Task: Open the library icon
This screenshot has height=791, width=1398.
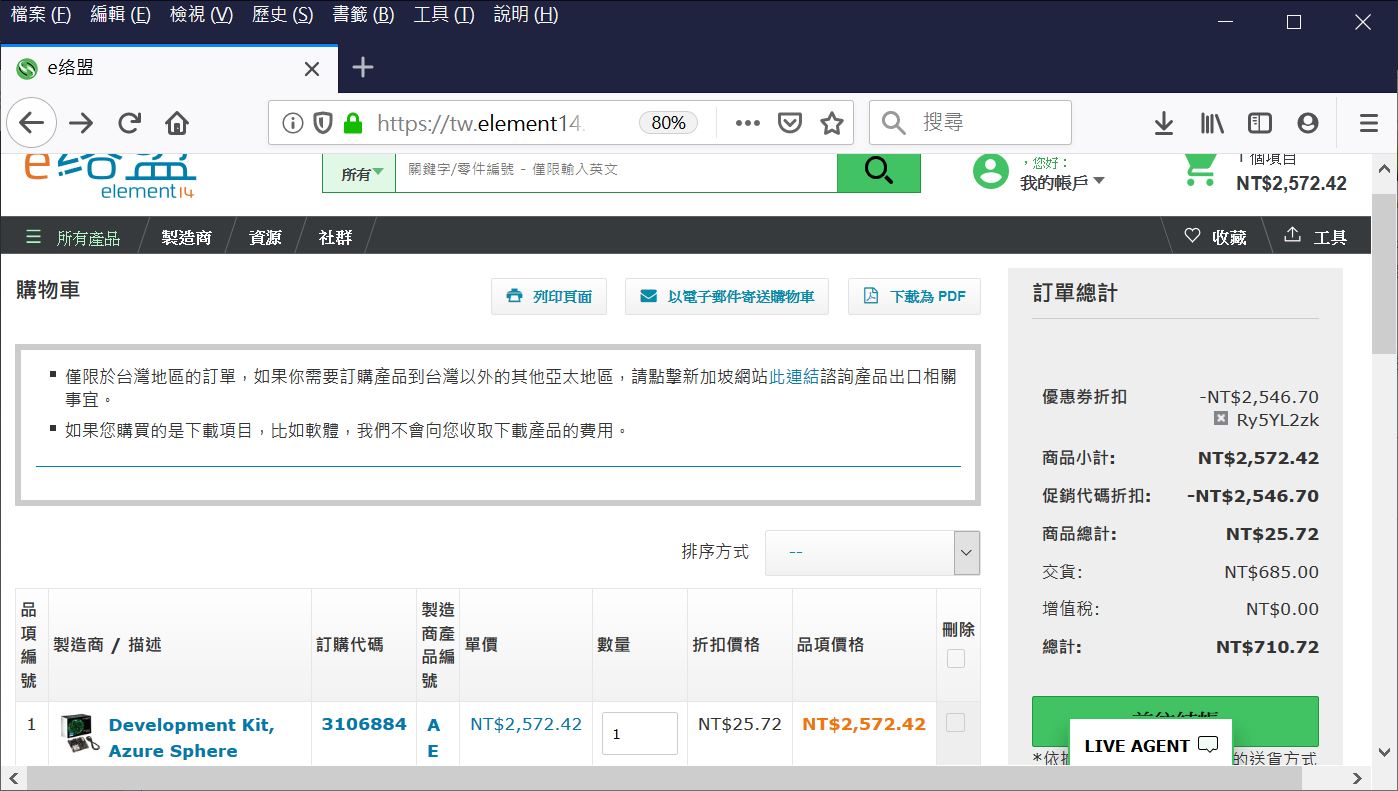Action: coord(1212,123)
